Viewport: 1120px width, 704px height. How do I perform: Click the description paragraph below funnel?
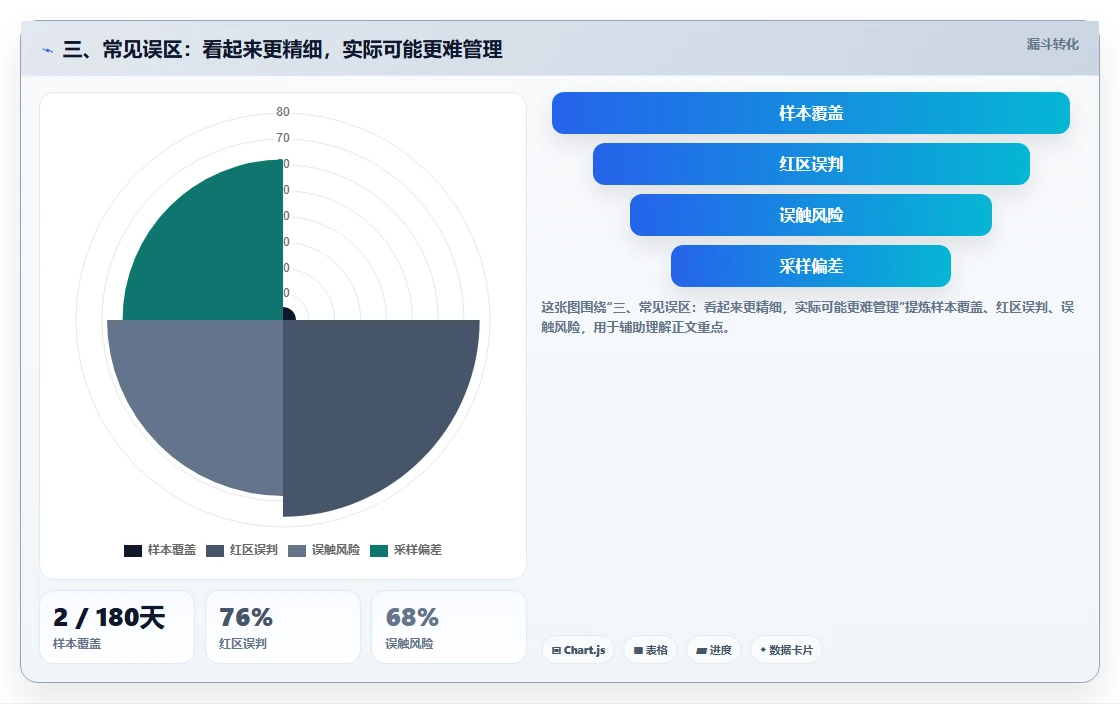click(x=807, y=317)
